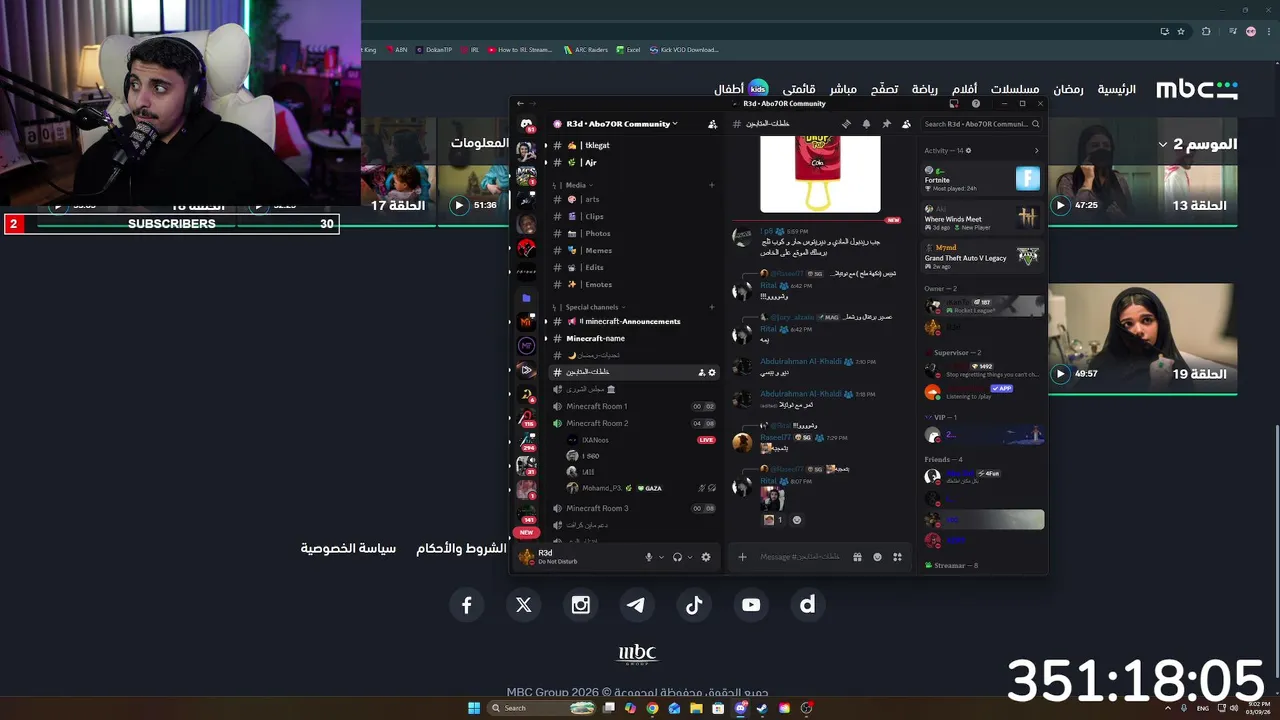Click Discord message input field
1280x720 pixels.
click(x=800, y=557)
